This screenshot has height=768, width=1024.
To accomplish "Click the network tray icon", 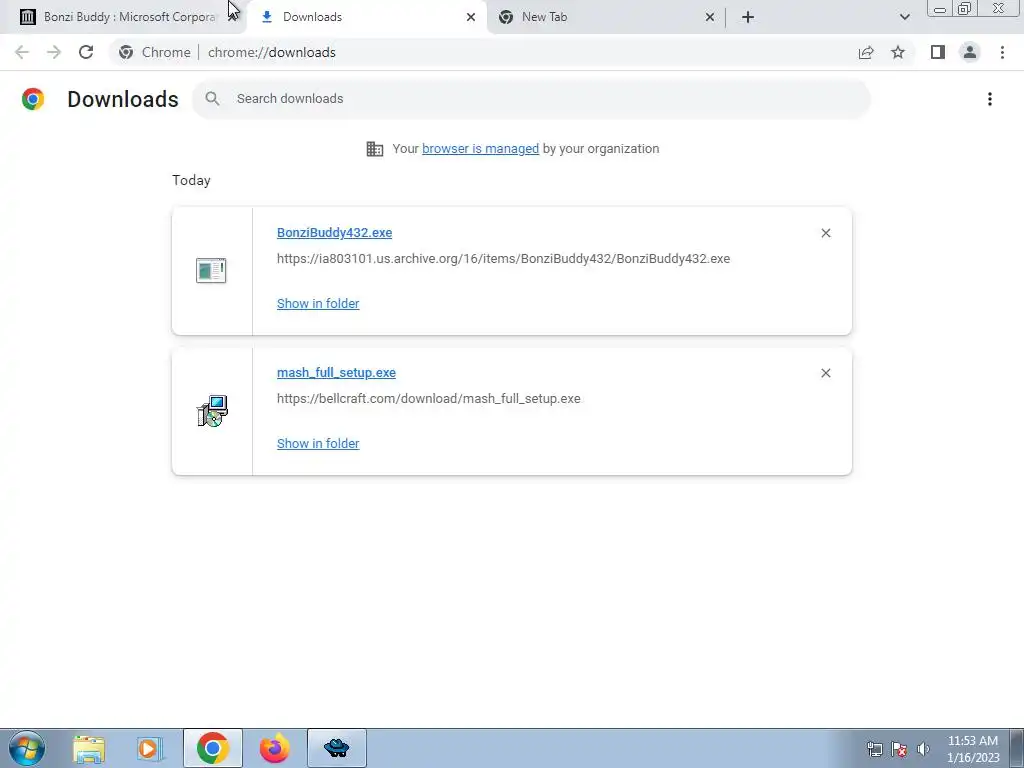I will point(874,749).
